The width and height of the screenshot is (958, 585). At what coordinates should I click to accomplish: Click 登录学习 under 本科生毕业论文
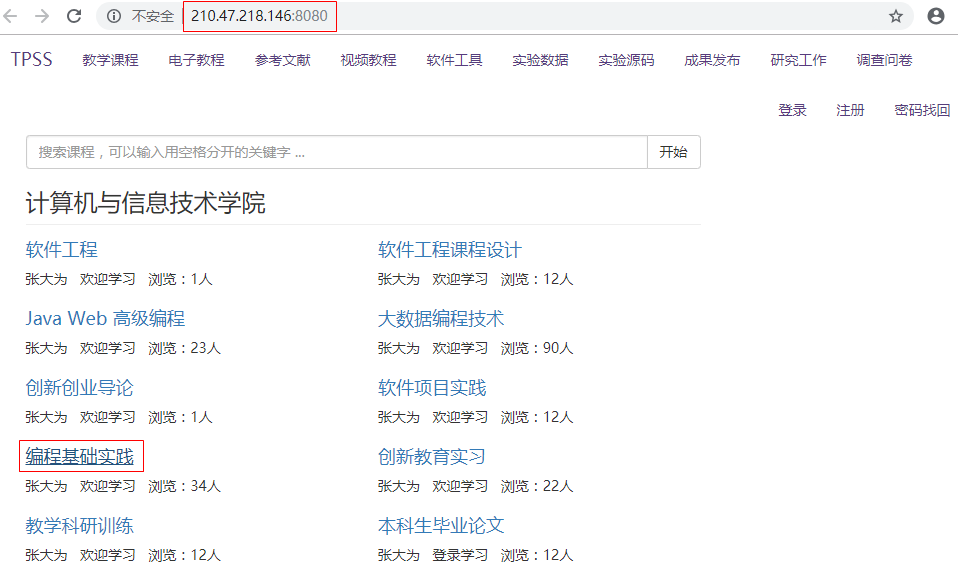pos(460,555)
